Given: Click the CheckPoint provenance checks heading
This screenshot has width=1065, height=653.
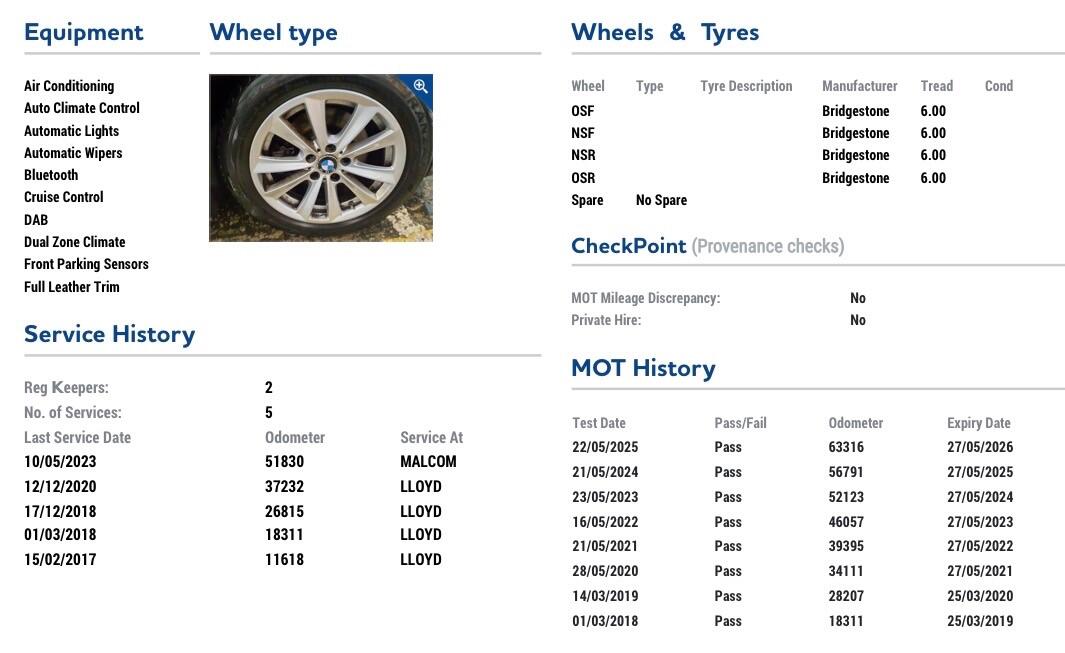Looking at the screenshot, I should [x=707, y=246].
